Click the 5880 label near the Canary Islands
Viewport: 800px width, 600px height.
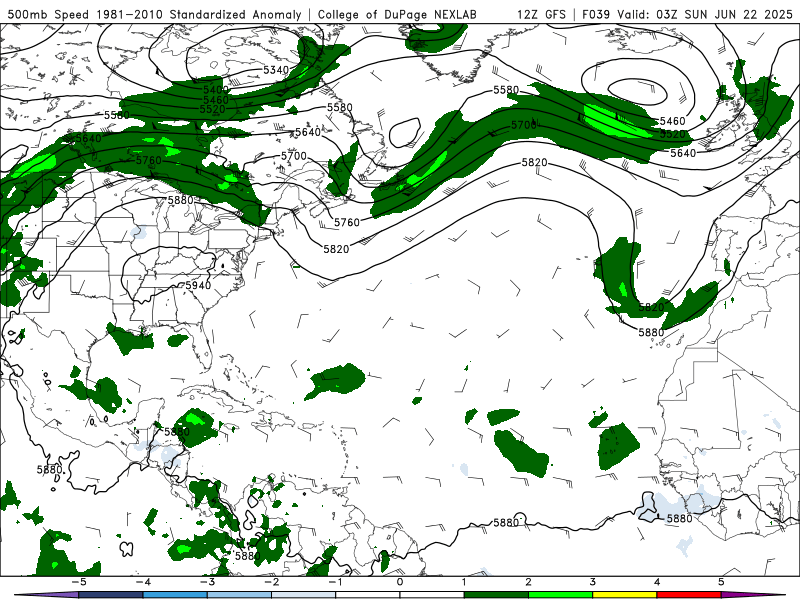pyautogui.click(x=651, y=333)
